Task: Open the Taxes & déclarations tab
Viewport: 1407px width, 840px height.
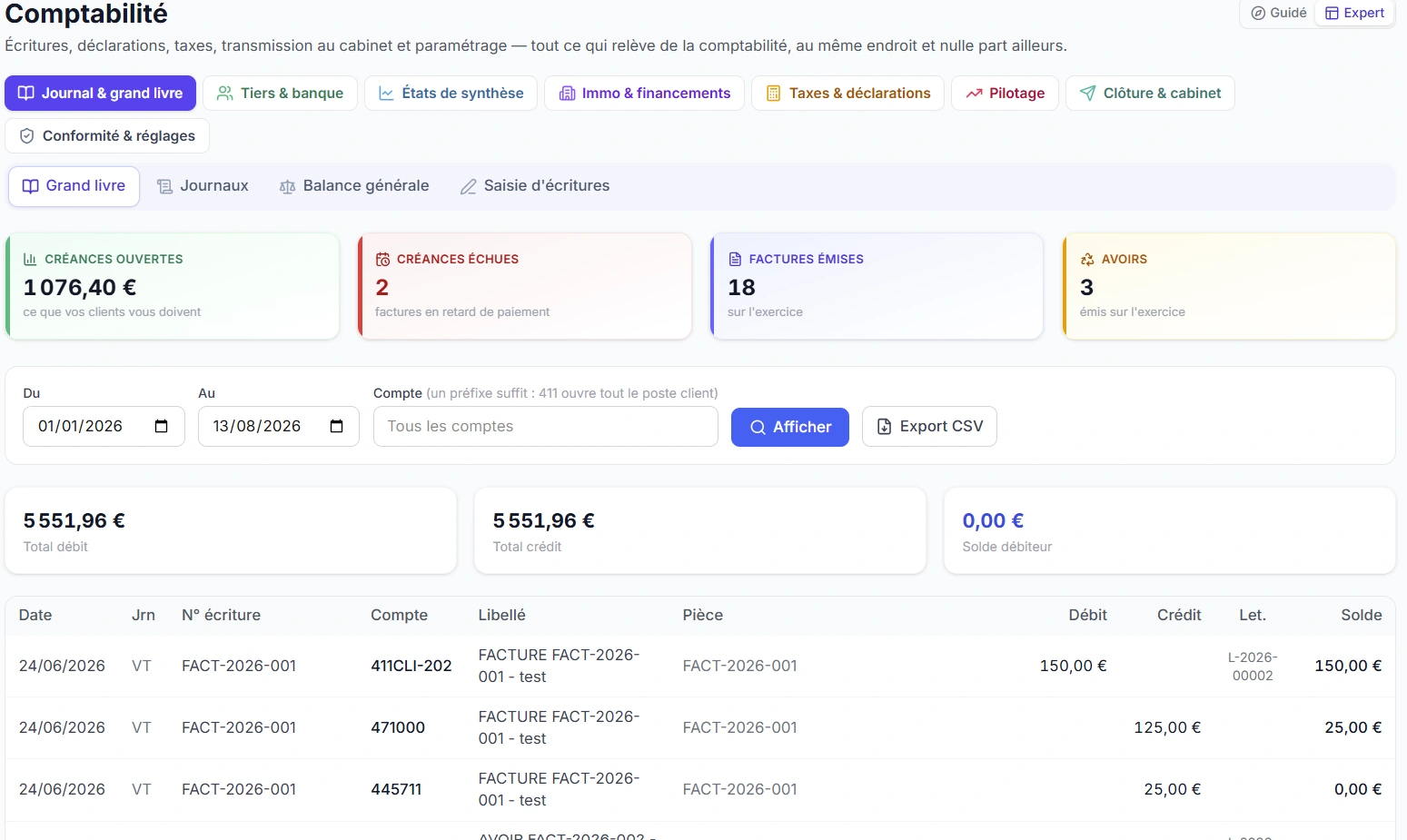Action: click(x=847, y=93)
